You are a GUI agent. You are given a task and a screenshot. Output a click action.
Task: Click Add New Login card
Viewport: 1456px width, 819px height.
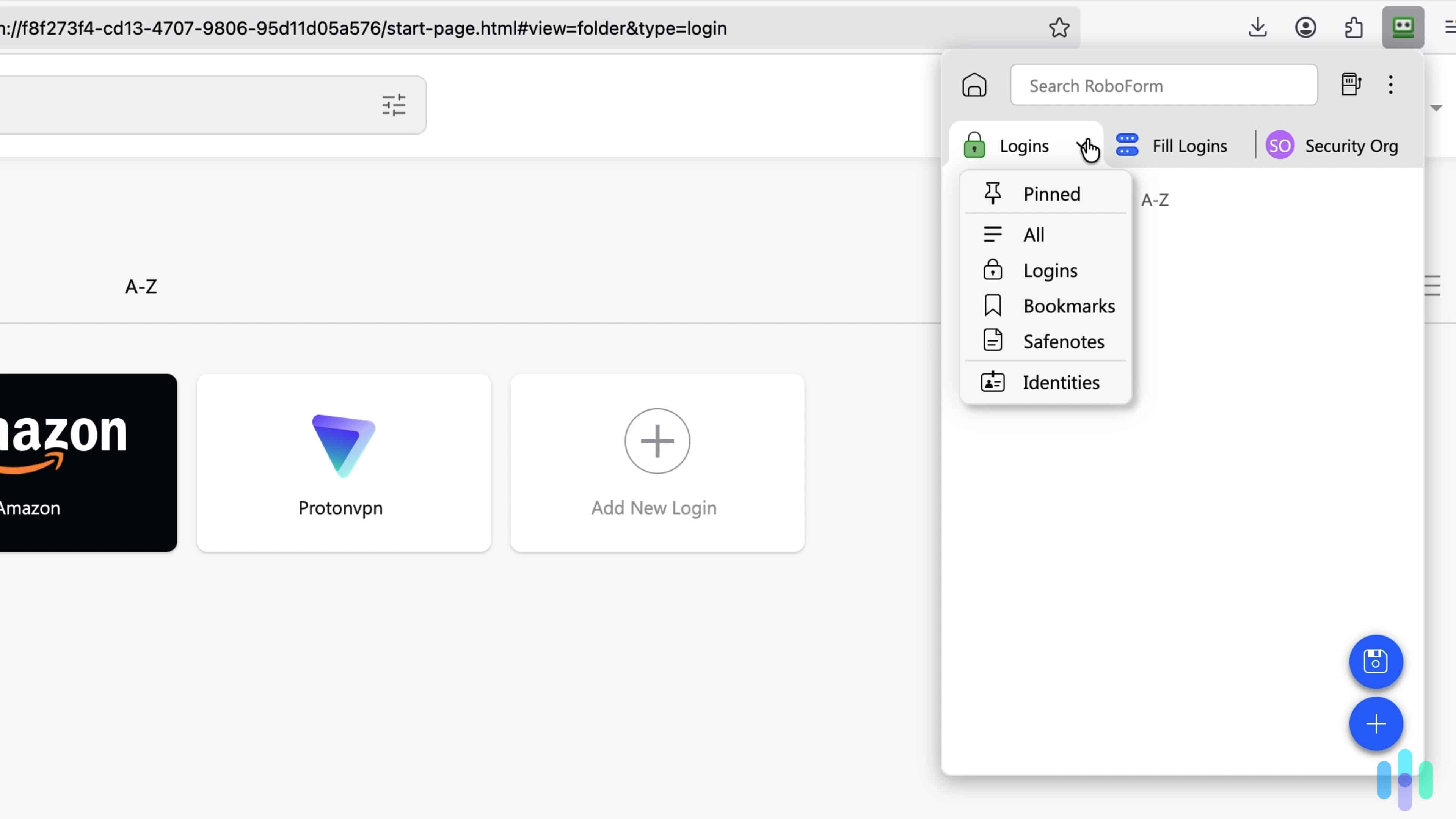pyautogui.click(x=657, y=462)
